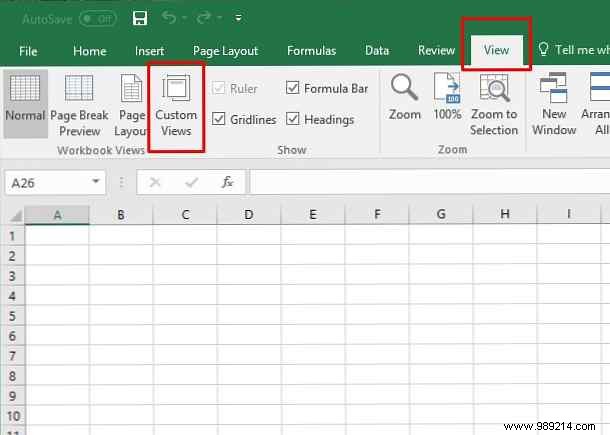Screen dimensions: 610x435
Task: Click the formula bar Cancel X
Action: pyautogui.click(x=155, y=182)
